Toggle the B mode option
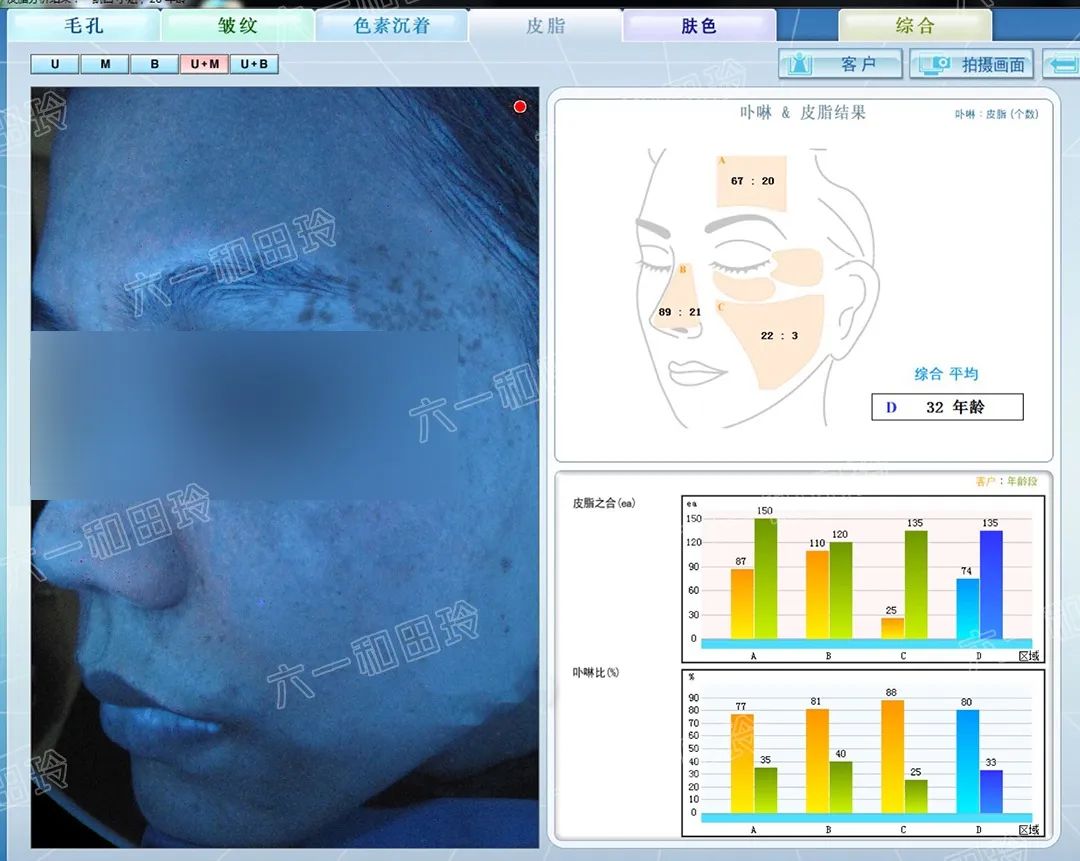The image size is (1080, 861). (154, 63)
